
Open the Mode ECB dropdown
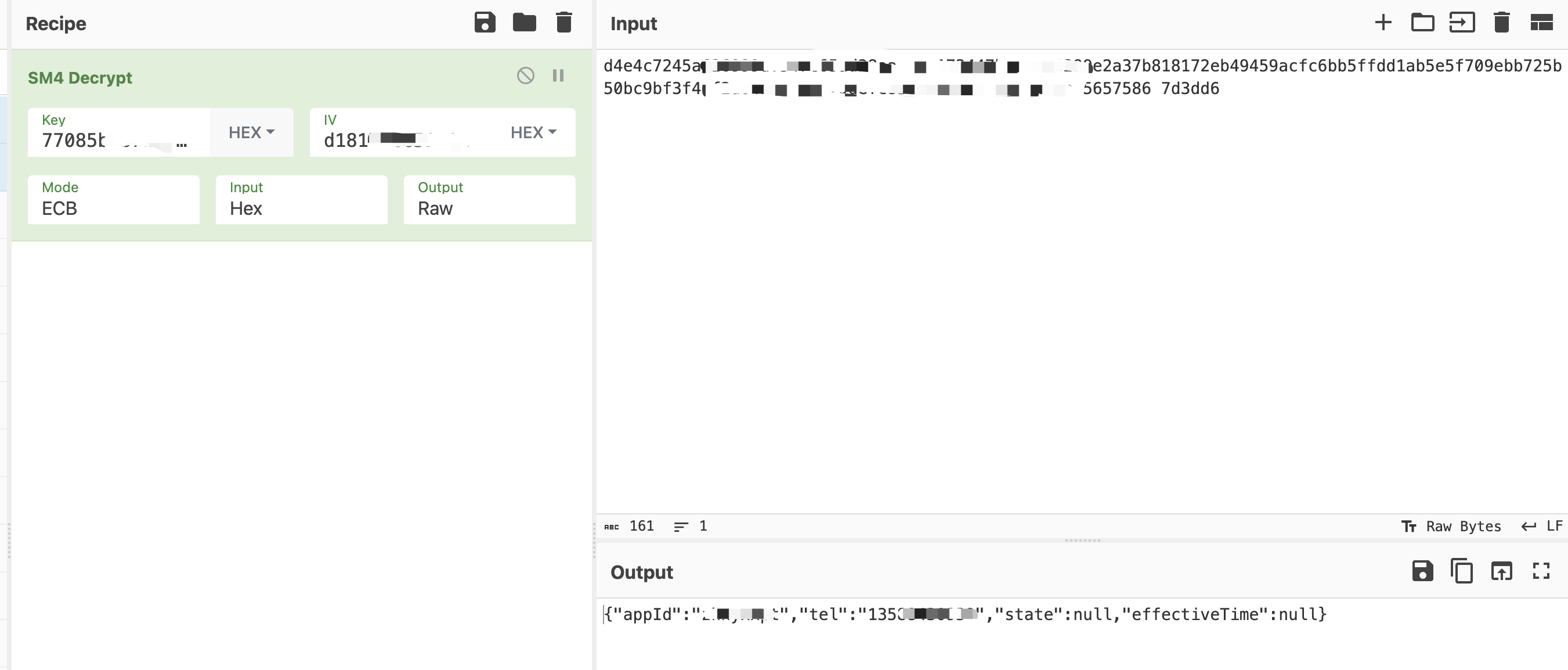pos(114,200)
